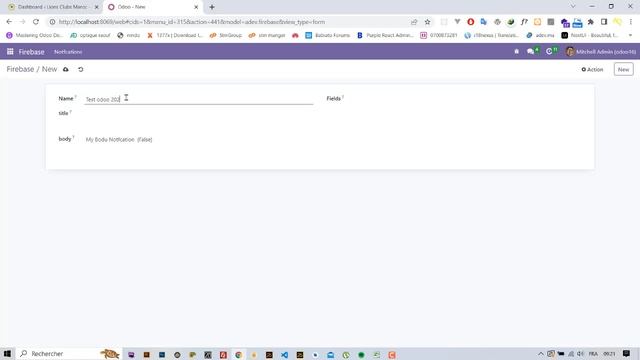640x360 pixels.
Task: Open the Windows notification center
Action: tap(627, 353)
